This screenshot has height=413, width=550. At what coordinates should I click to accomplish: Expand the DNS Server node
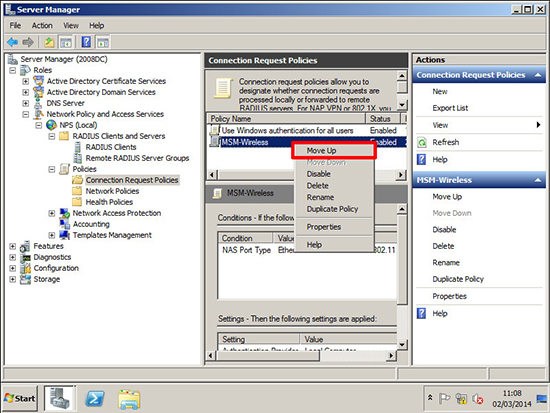tap(26, 103)
